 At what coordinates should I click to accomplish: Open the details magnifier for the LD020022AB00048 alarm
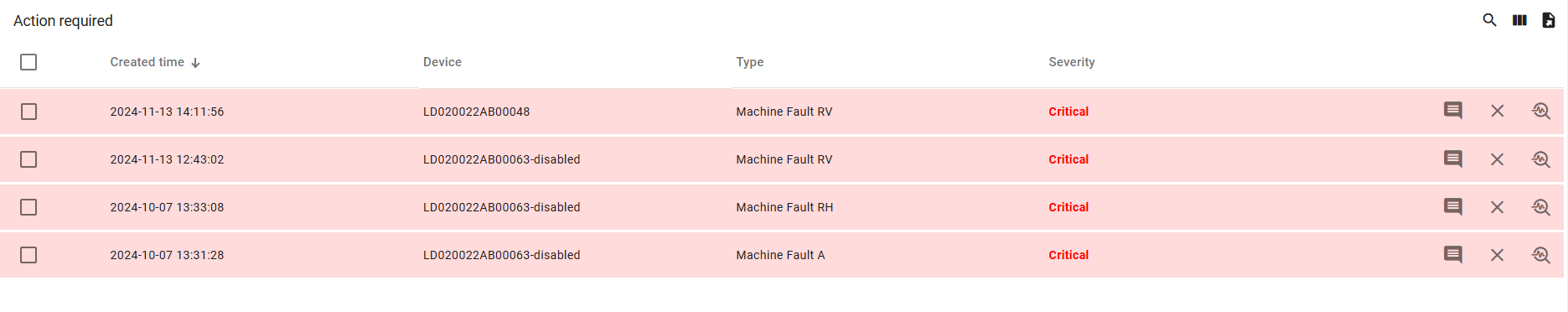(x=1541, y=111)
